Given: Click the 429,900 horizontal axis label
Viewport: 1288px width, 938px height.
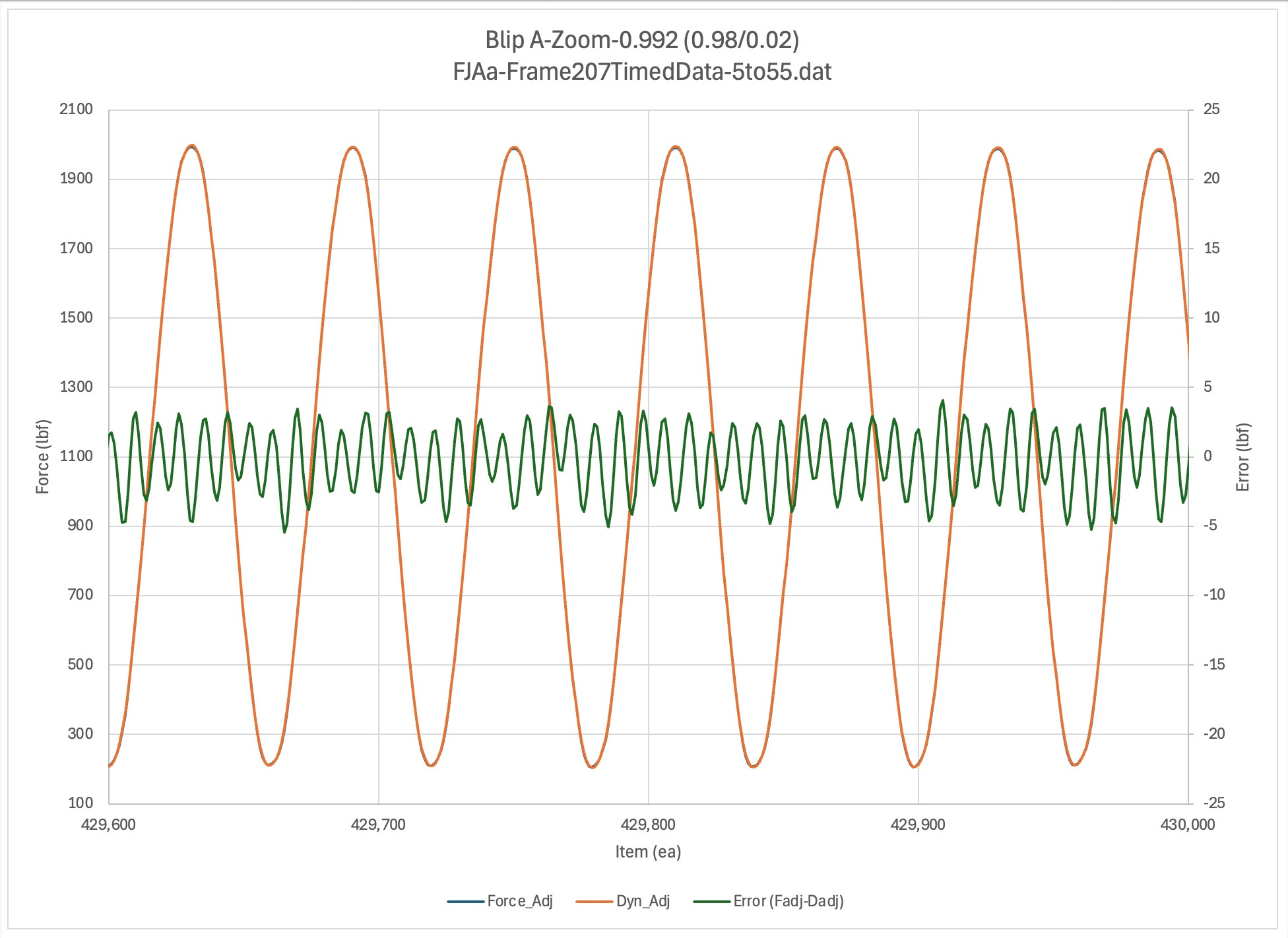Looking at the screenshot, I should tap(918, 825).
